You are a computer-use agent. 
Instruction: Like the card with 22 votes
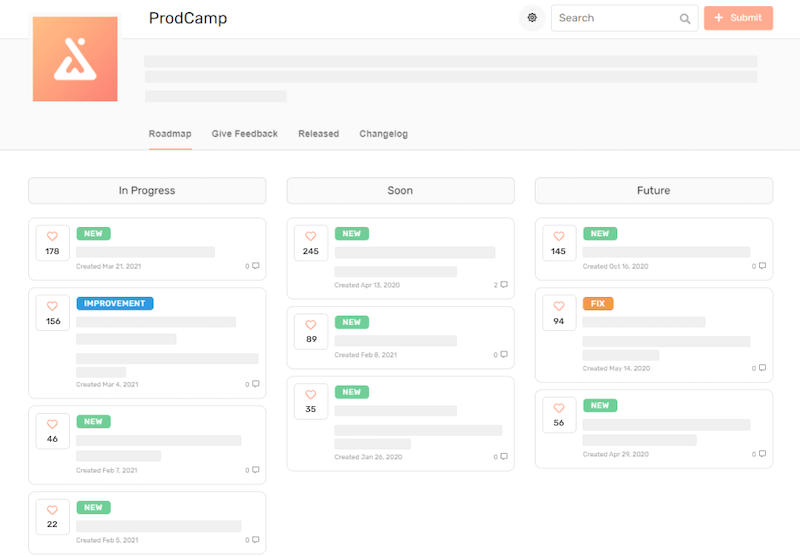tap(52, 517)
